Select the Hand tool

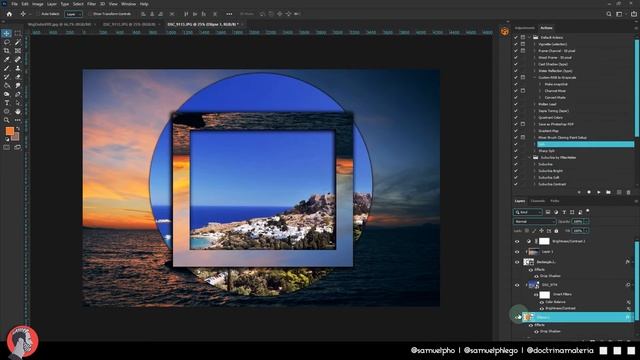point(18,111)
